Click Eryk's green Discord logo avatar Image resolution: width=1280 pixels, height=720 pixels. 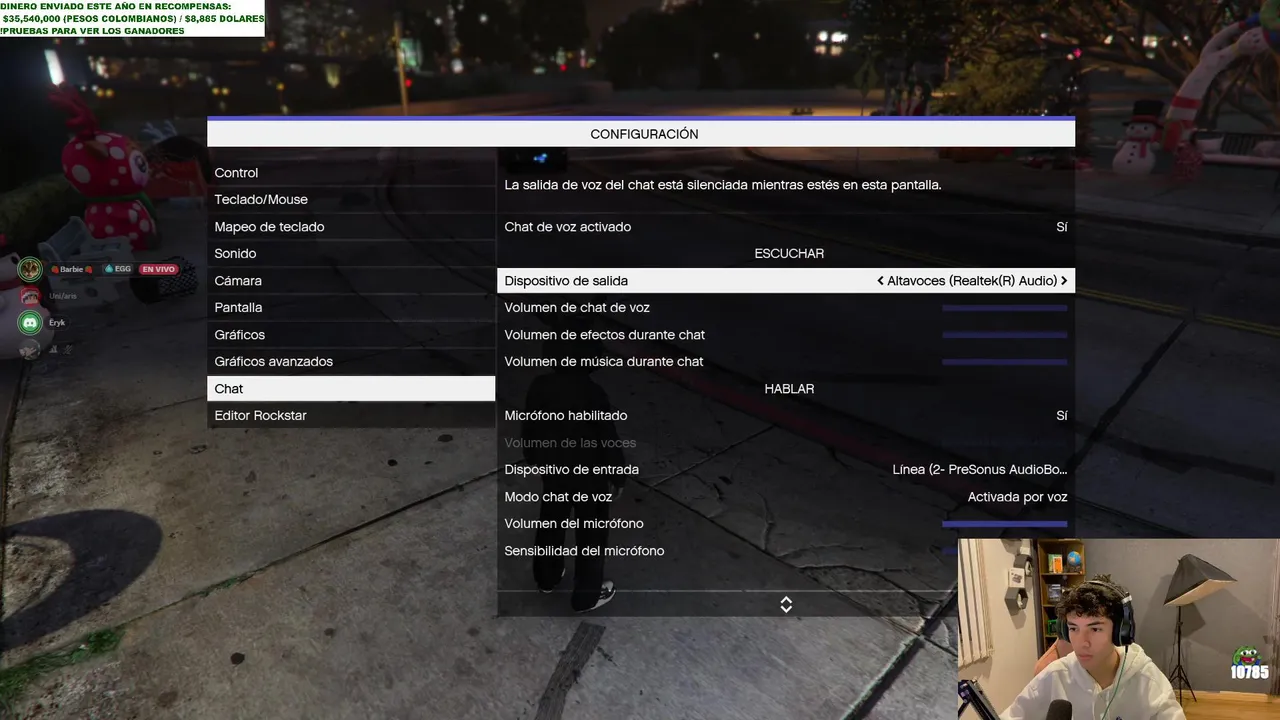pyautogui.click(x=30, y=323)
